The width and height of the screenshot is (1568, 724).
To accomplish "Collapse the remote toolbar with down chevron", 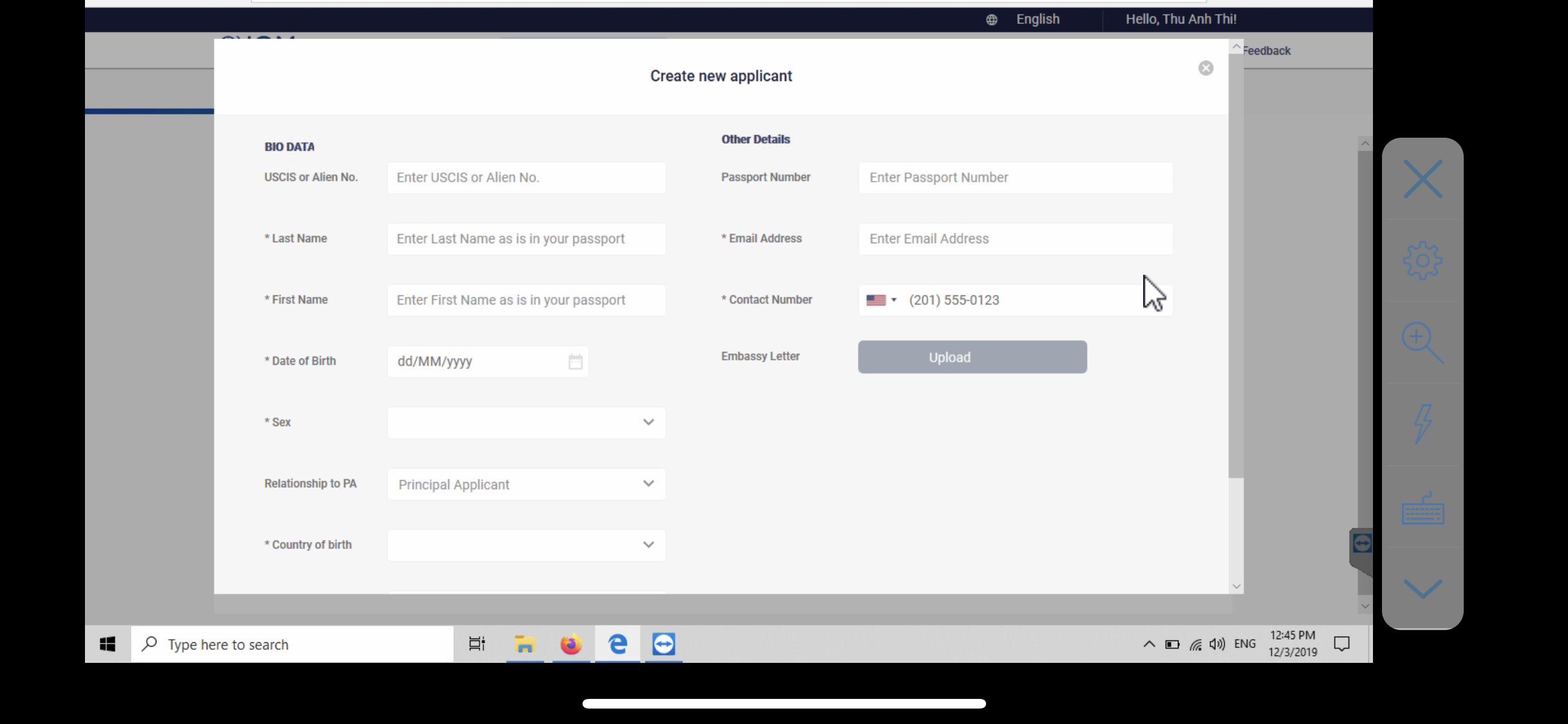I will pos(1423,588).
